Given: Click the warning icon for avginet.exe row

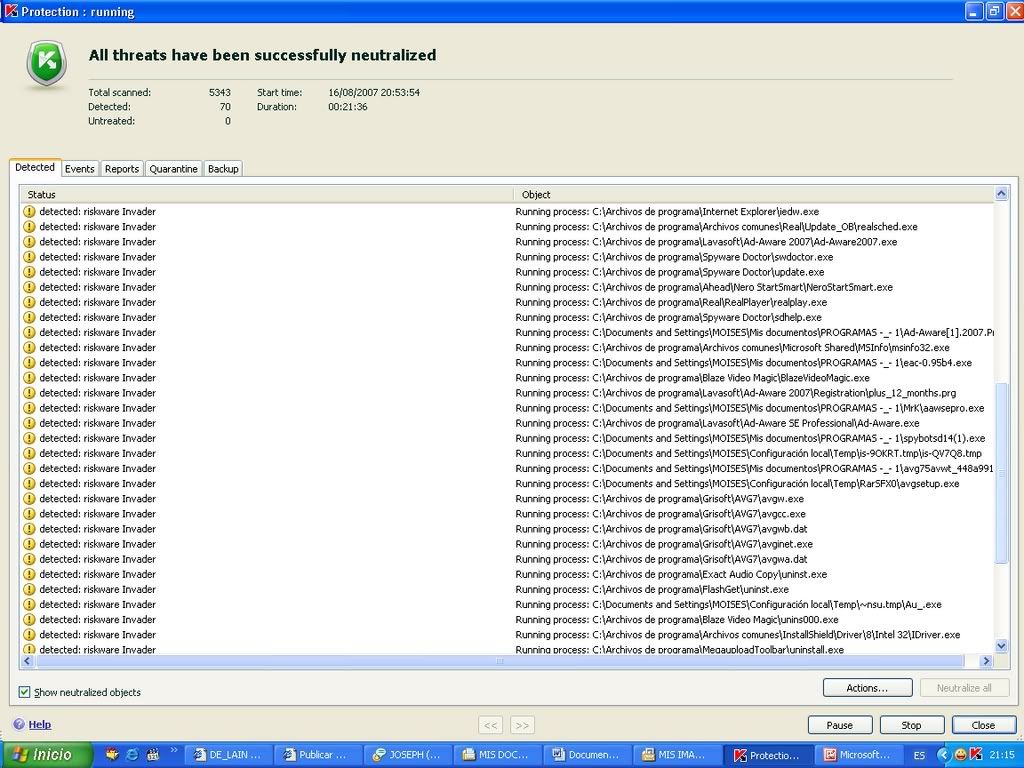Looking at the screenshot, I should [29, 544].
